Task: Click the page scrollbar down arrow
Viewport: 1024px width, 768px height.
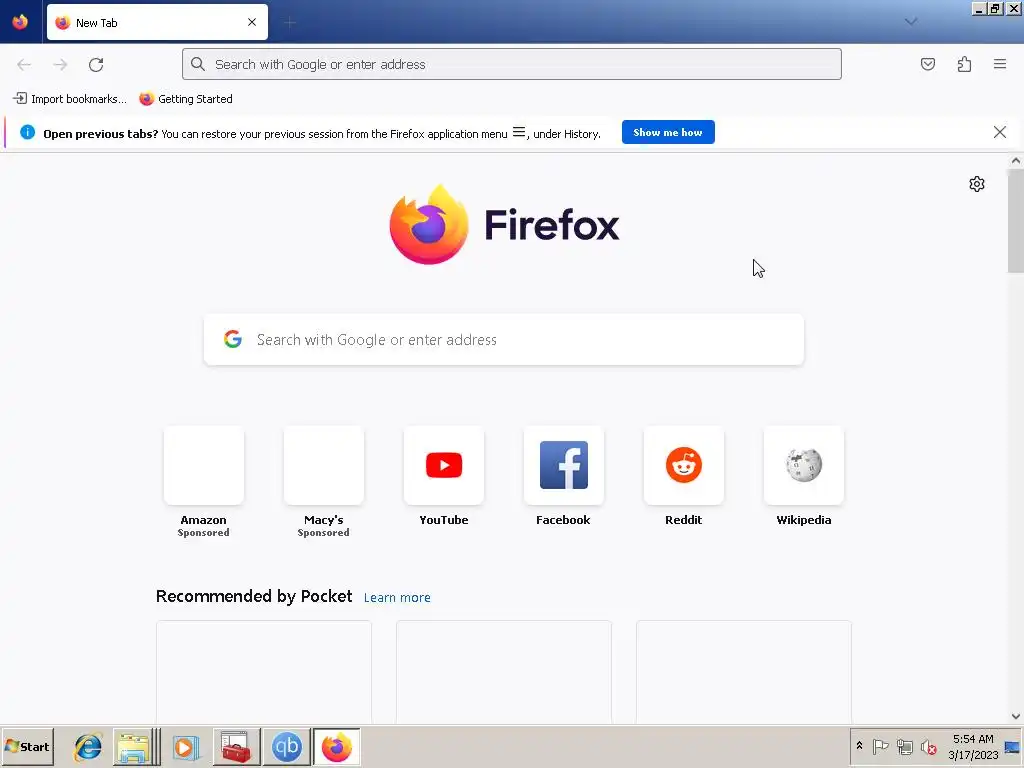Action: click(1016, 716)
